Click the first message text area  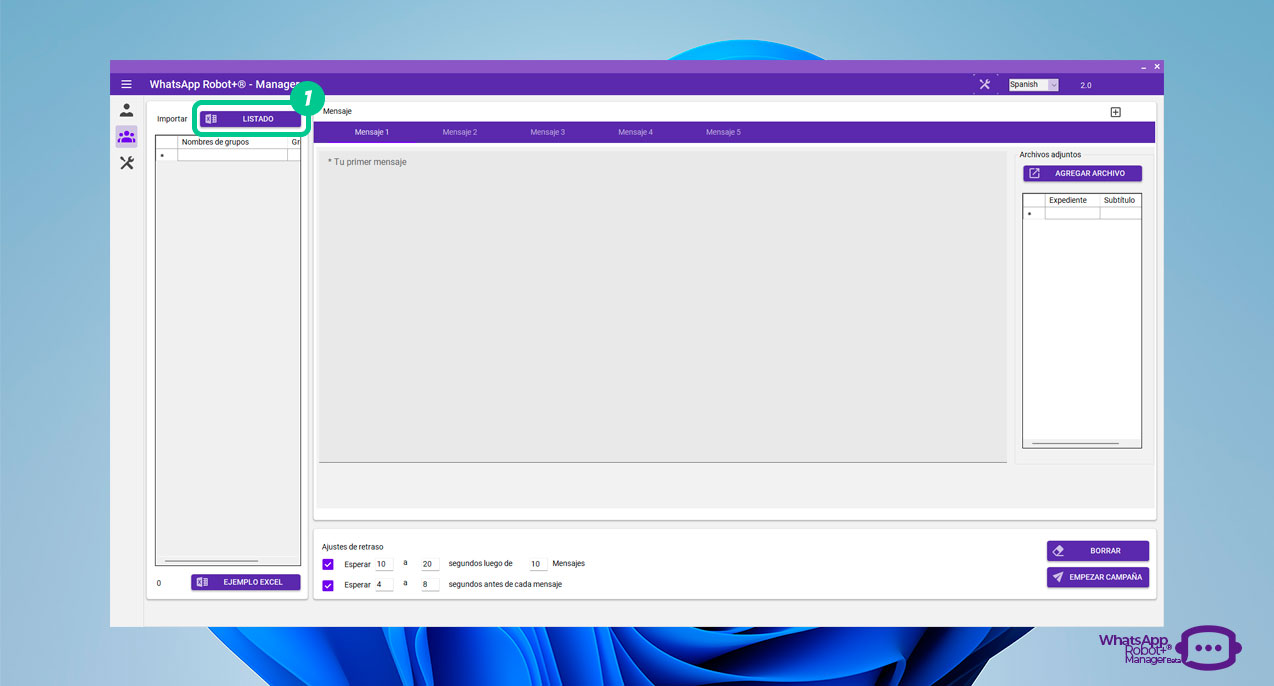[x=662, y=306]
